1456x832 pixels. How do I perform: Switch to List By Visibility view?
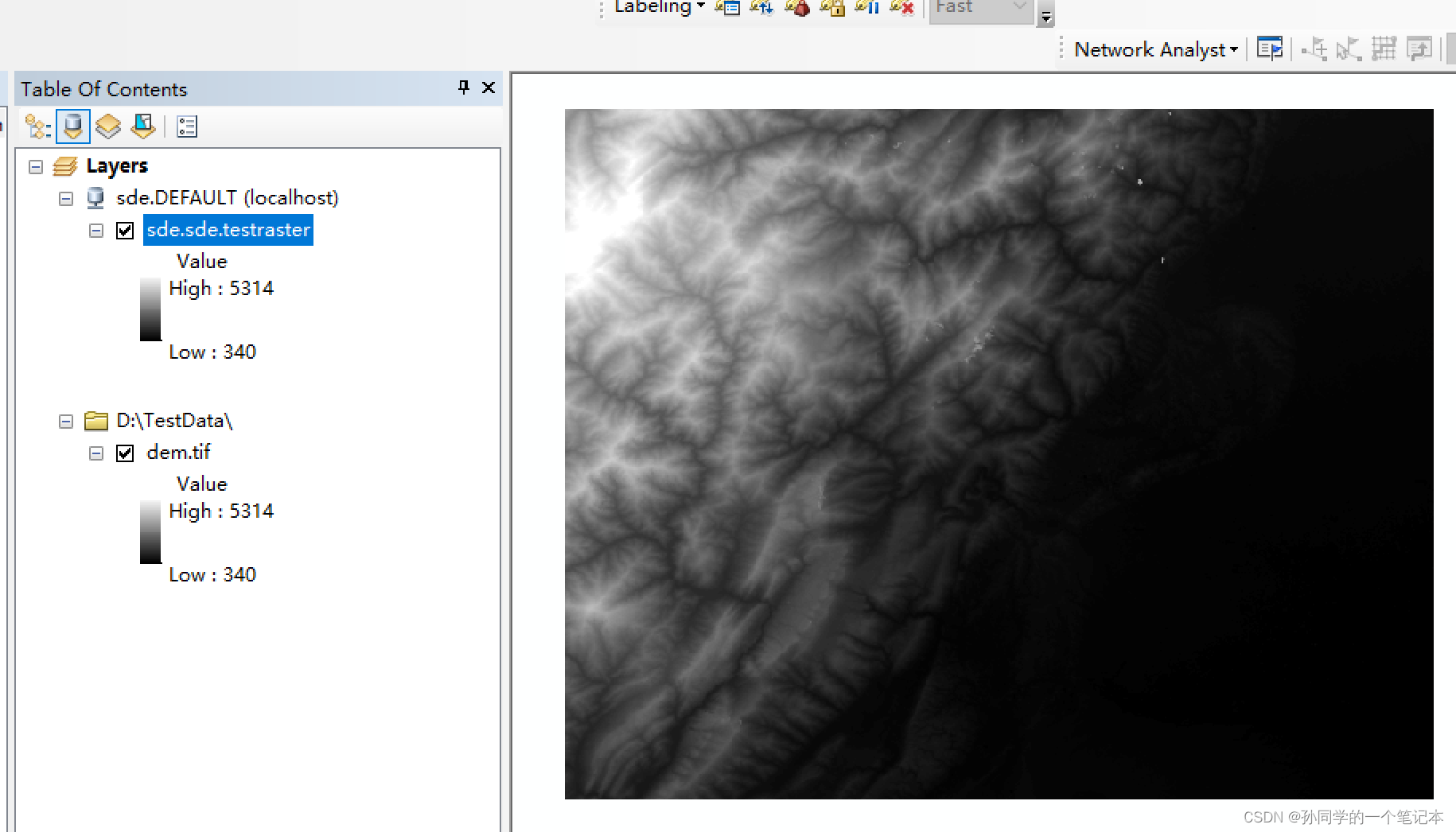click(x=107, y=126)
